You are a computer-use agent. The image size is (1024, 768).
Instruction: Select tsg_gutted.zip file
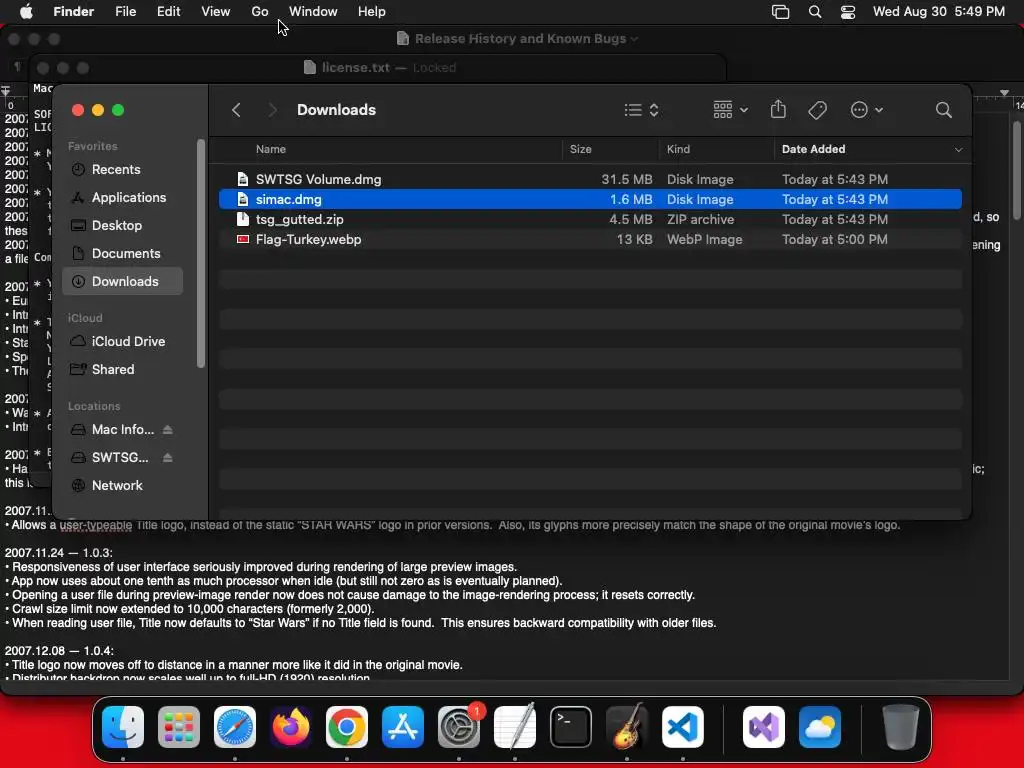click(590, 219)
